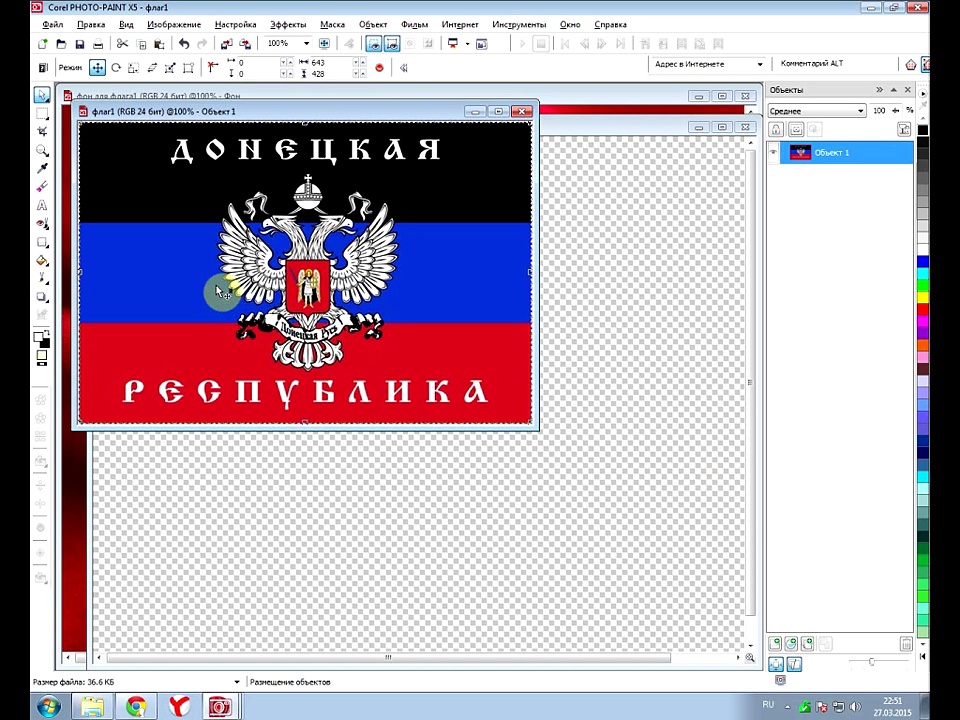Save the image with the floppy icon
The height and width of the screenshot is (720, 960).
tap(80, 44)
